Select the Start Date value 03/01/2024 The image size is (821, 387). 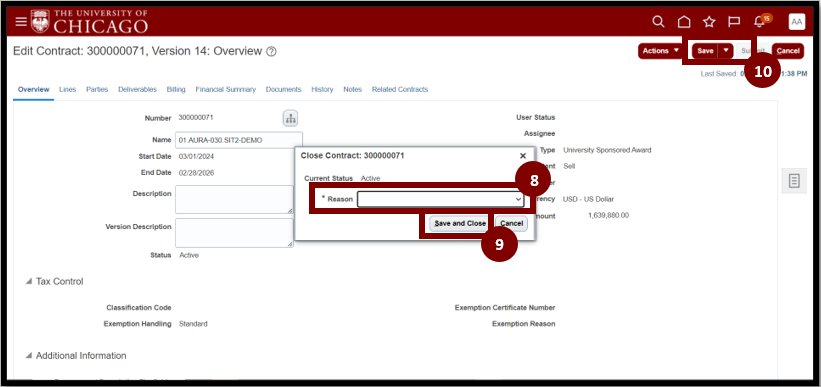click(x=196, y=157)
